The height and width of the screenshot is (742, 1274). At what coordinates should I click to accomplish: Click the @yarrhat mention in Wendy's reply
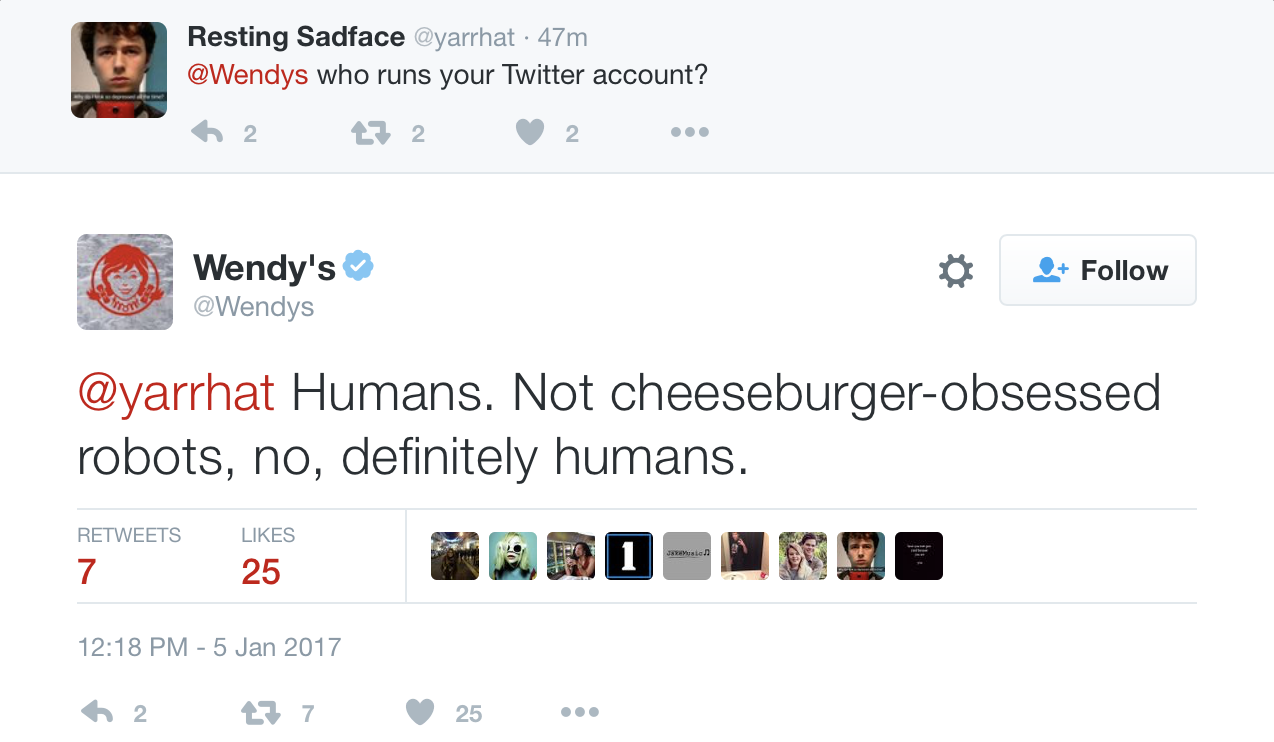click(x=176, y=394)
